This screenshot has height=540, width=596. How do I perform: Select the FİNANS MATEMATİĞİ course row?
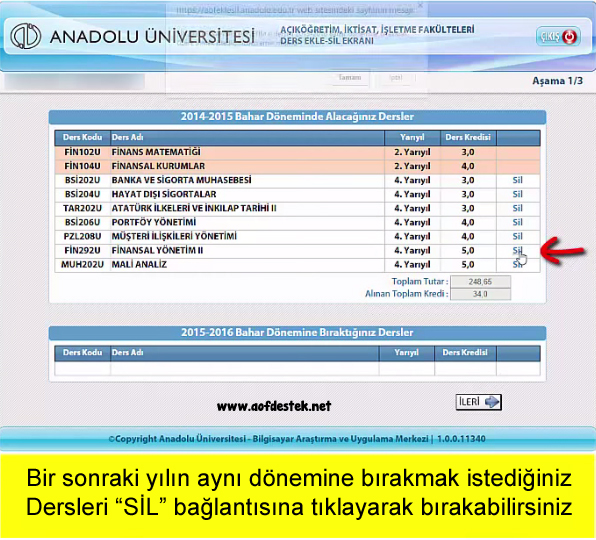point(297,152)
